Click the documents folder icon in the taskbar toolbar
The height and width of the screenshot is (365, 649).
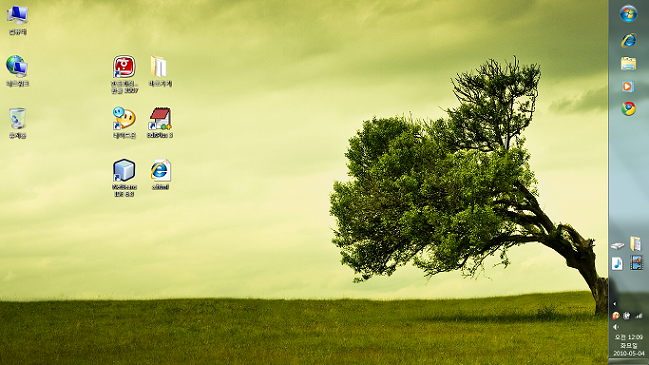pos(636,244)
